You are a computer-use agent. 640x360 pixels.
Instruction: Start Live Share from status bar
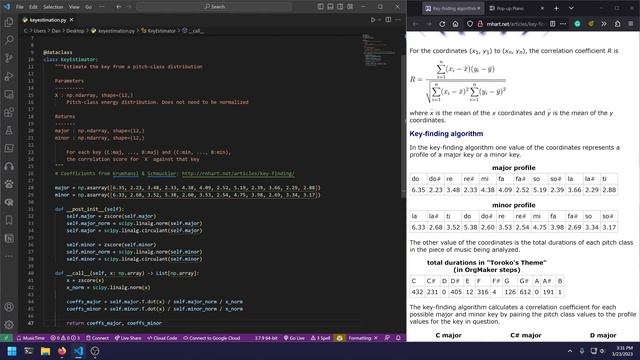click(128, 338)
